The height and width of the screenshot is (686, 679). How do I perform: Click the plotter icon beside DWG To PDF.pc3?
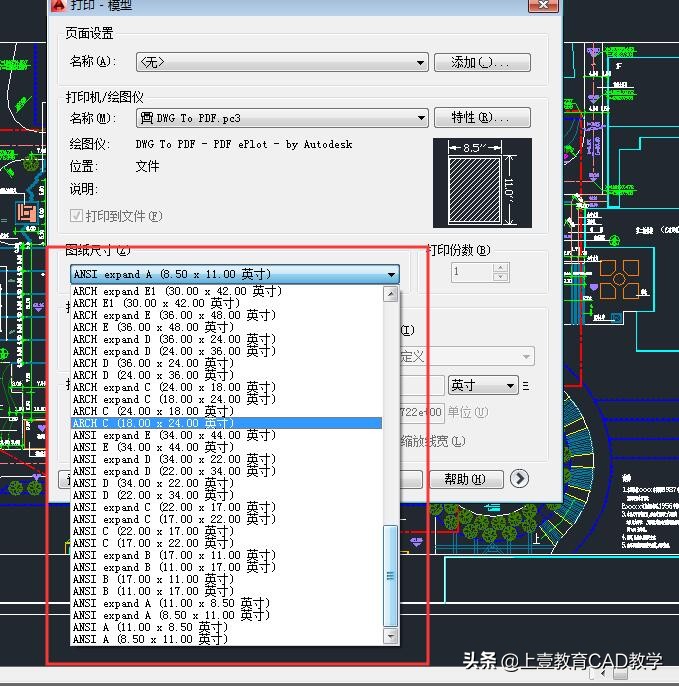click(147, 118)
